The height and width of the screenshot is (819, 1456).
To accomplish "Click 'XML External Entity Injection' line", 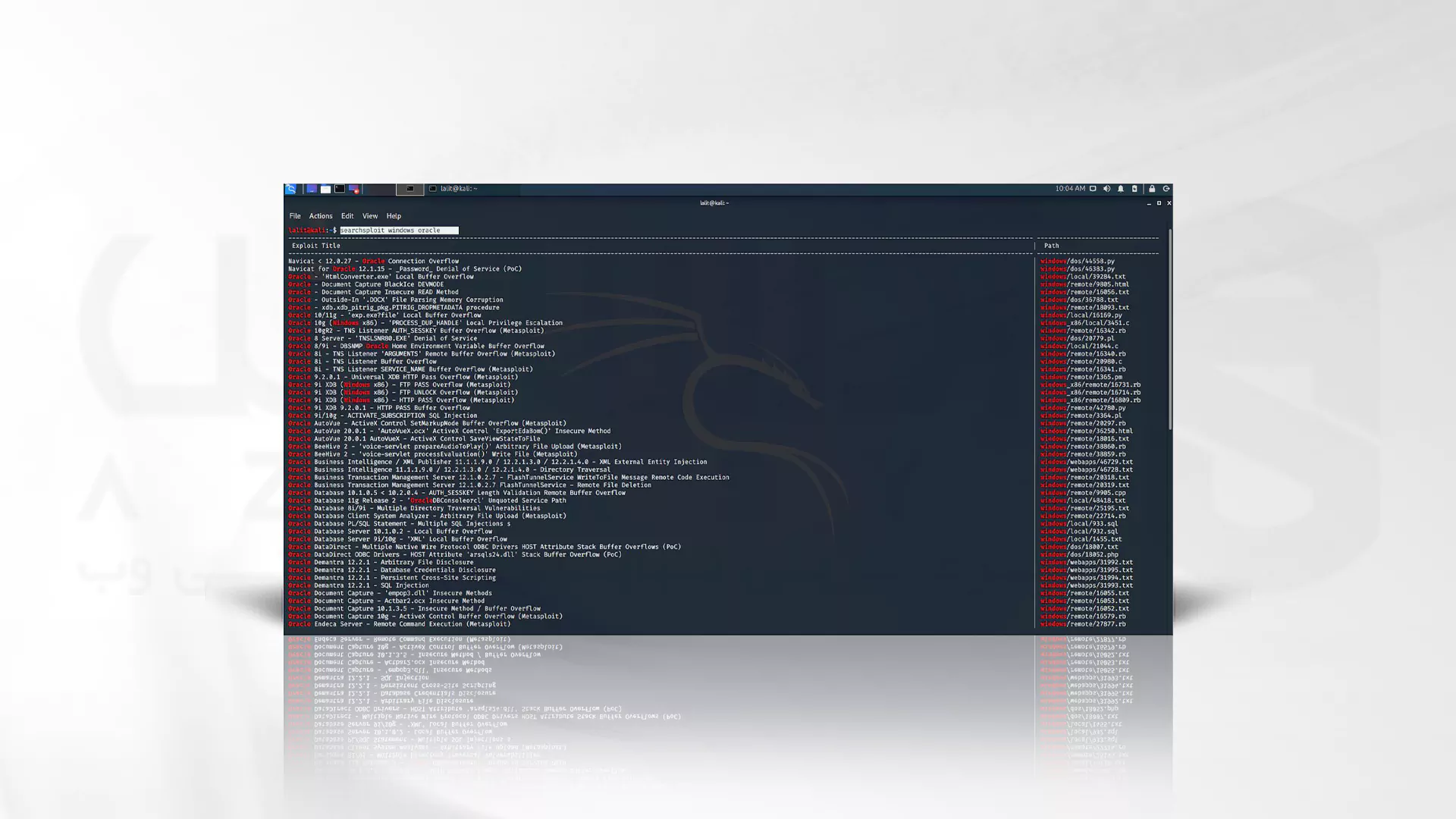I will pos(497,462).
